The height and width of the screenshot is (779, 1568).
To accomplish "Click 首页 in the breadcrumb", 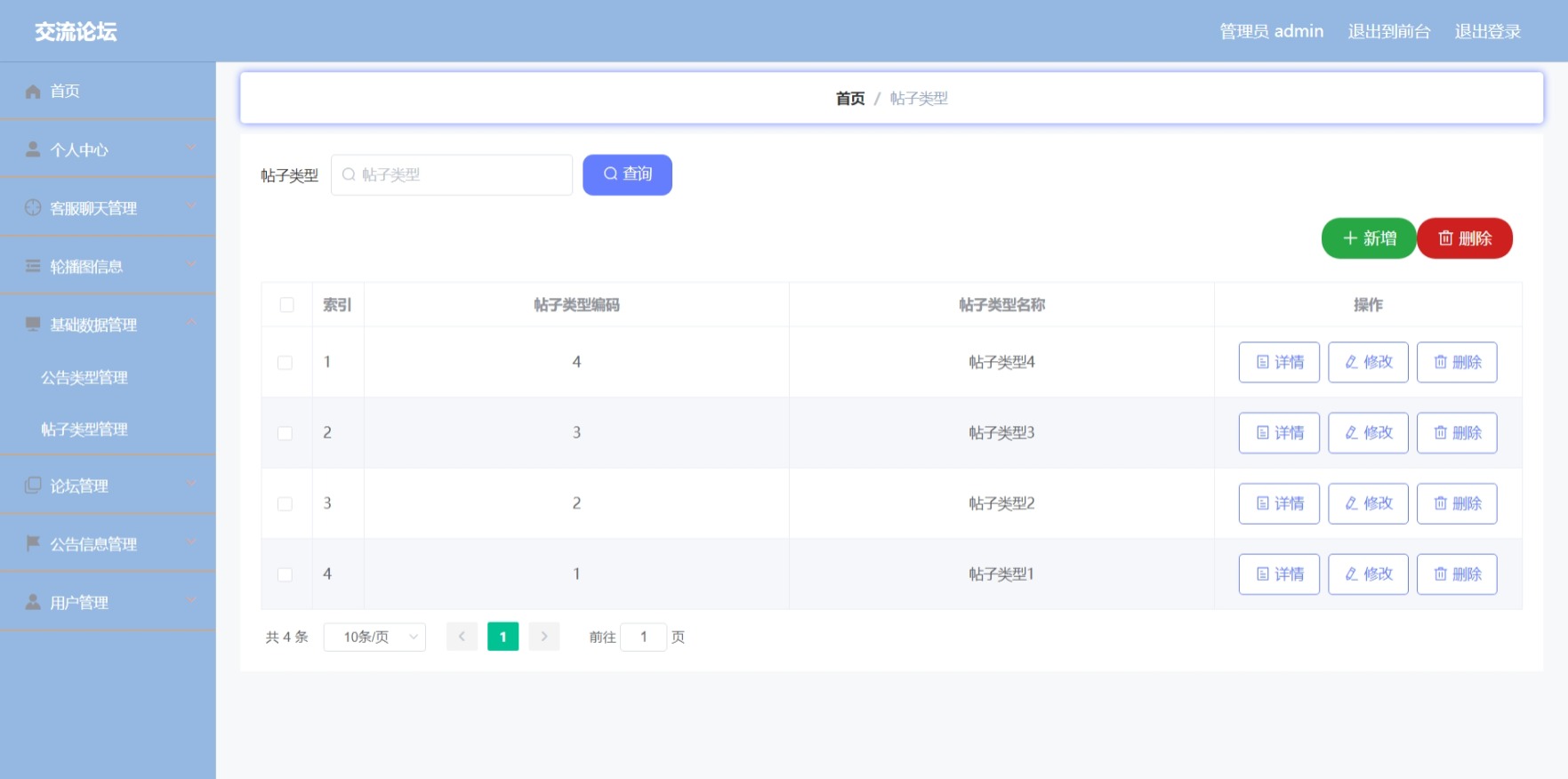I will (850, 98).
